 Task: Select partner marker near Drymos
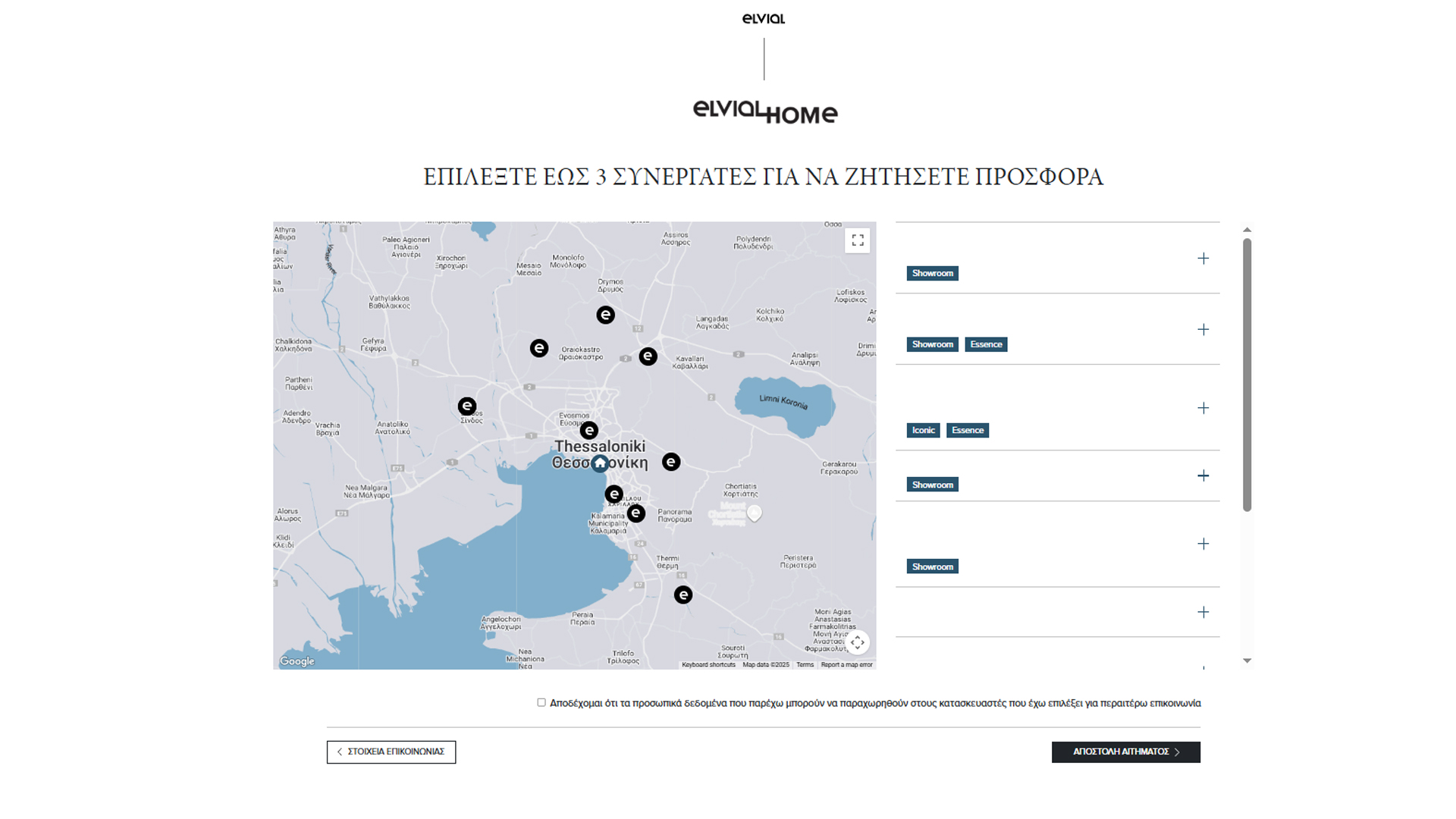pyautogui.click(x=605, y=315)
